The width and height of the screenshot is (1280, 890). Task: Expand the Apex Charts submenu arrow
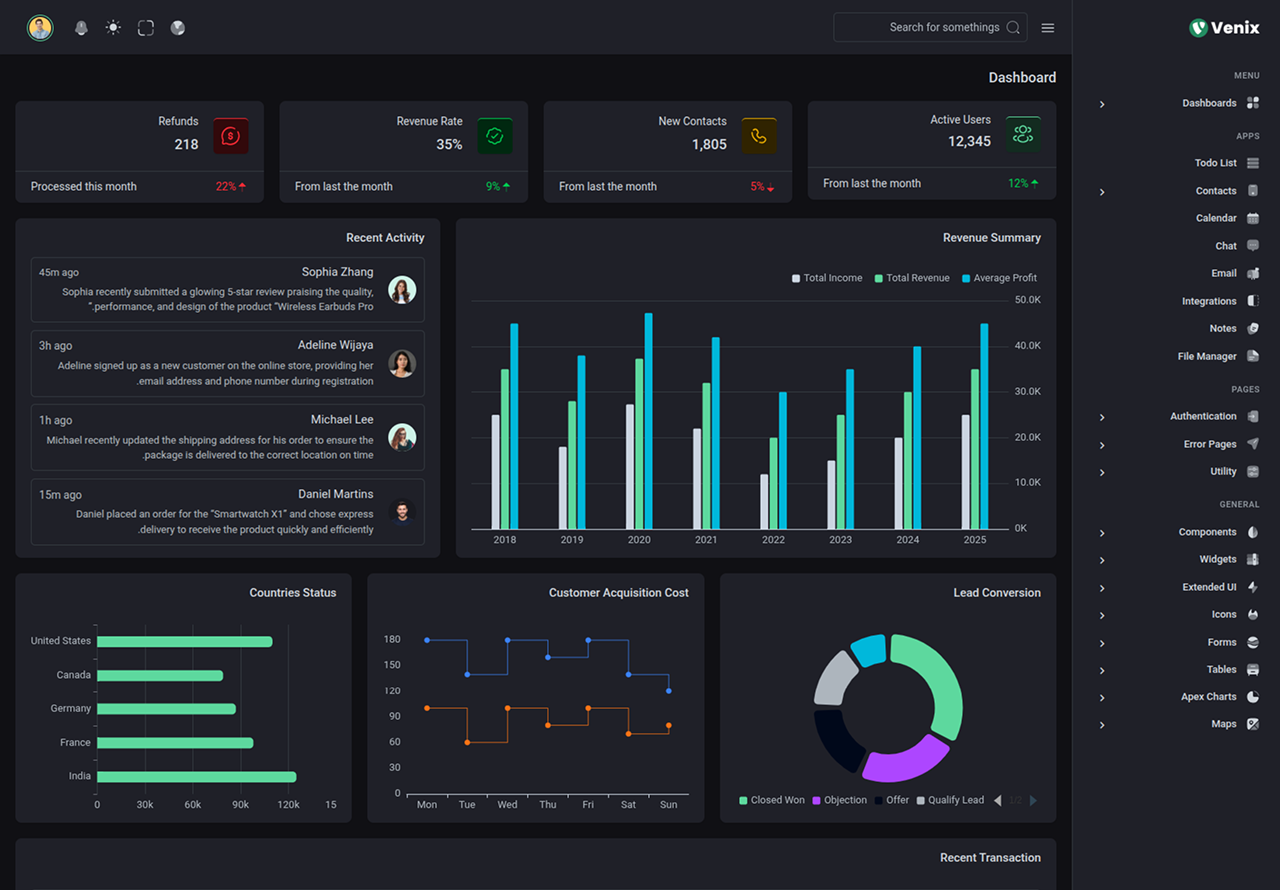tap(1102, 698)
